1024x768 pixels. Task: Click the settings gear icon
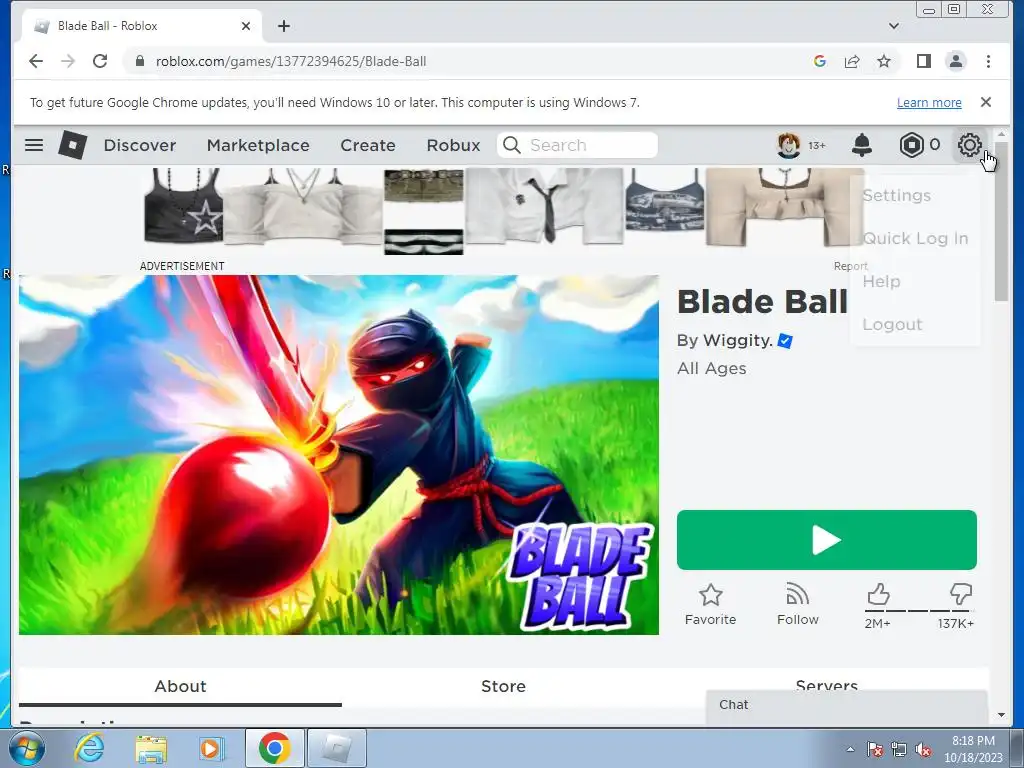click(970, 145)
